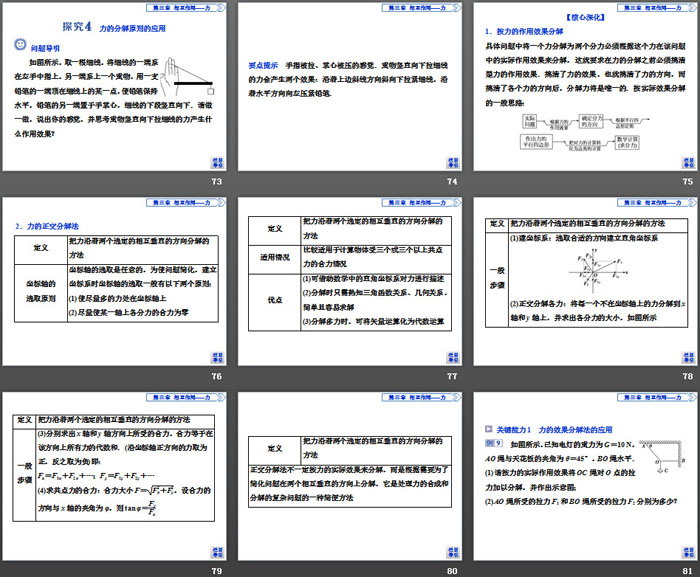Viewport: 700px width, 577px height.
Task: Click the 一般步骤 cell on slide 78
Action: pyautogui.click(x=497, y=279)
